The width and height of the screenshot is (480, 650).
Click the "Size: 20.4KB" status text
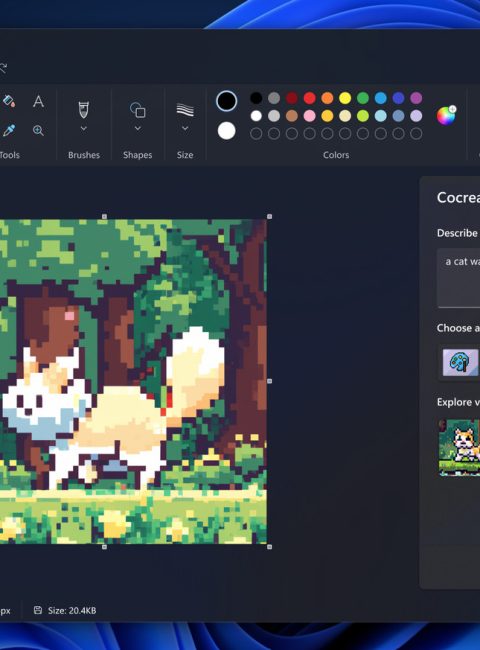[72, 610]
